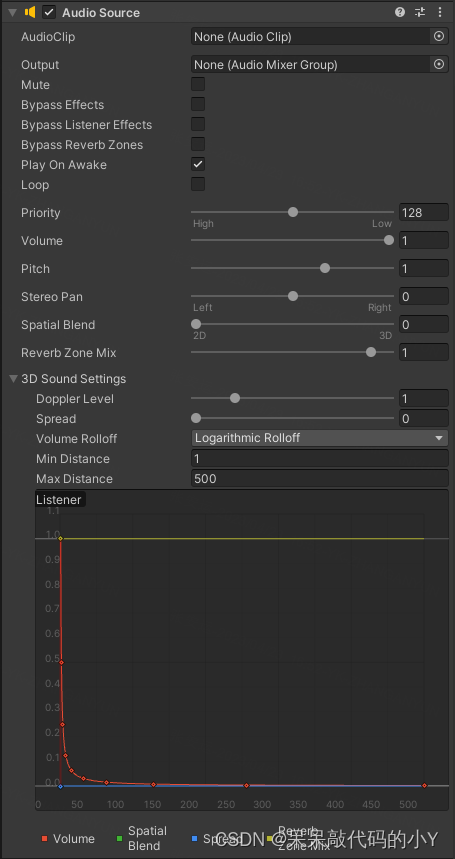Uncheck Play On Awake
This screenshot has width=455, height=859.
(x=198, y=164)
